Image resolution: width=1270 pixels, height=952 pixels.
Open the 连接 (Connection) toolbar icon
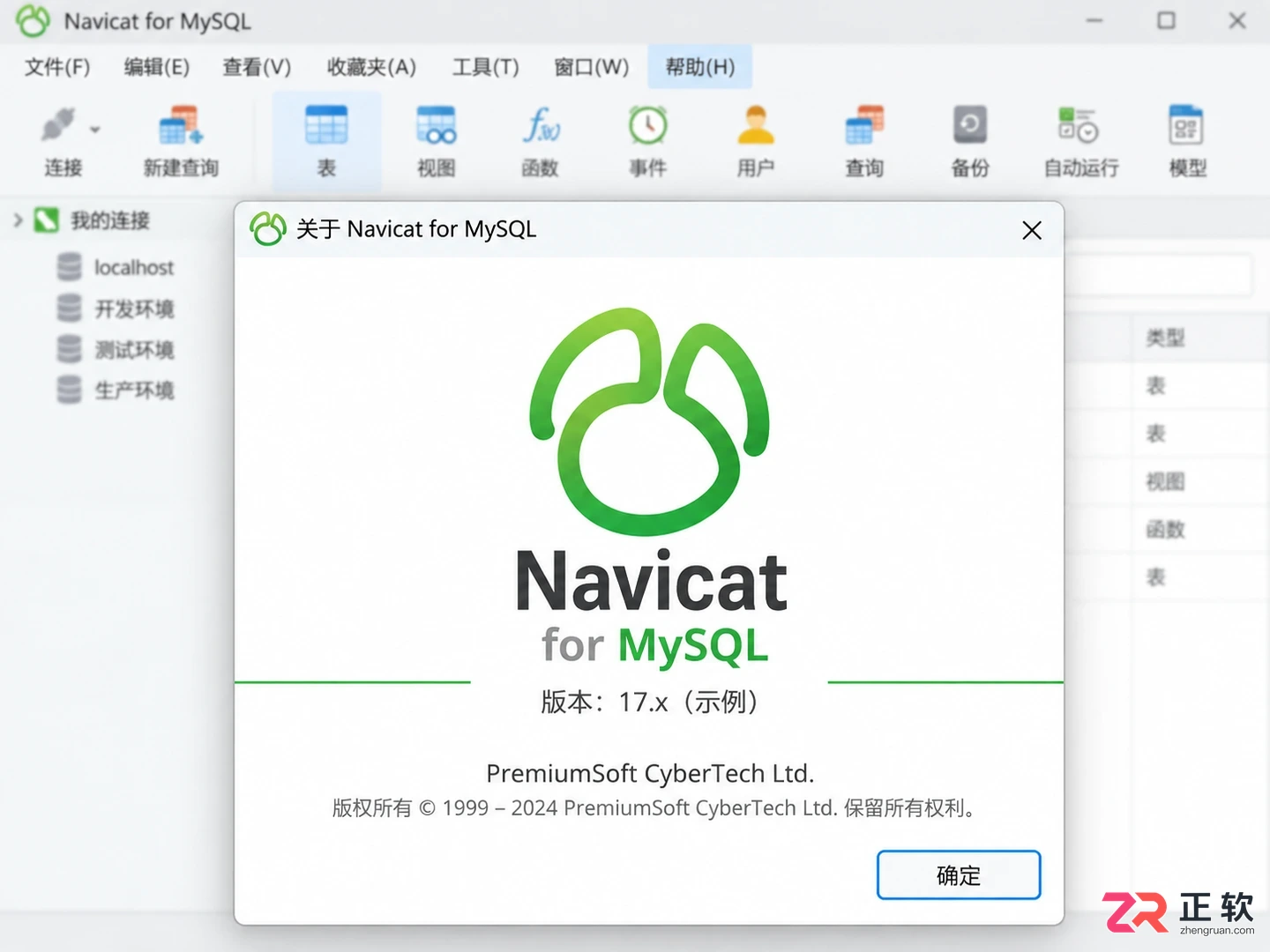click(x=58, y=125)
